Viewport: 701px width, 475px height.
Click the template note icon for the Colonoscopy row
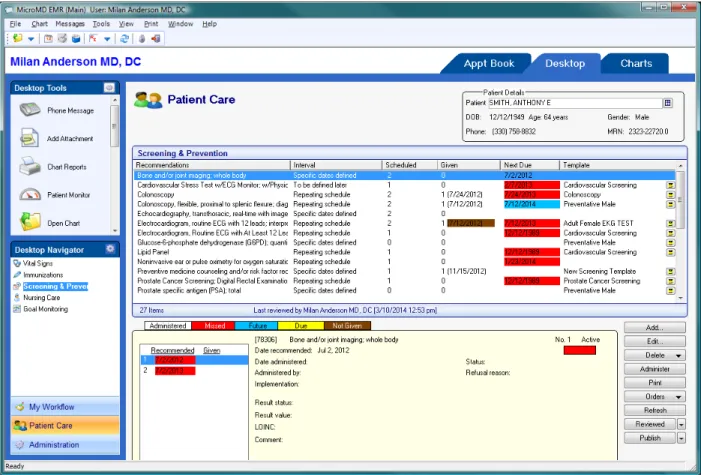671,195
